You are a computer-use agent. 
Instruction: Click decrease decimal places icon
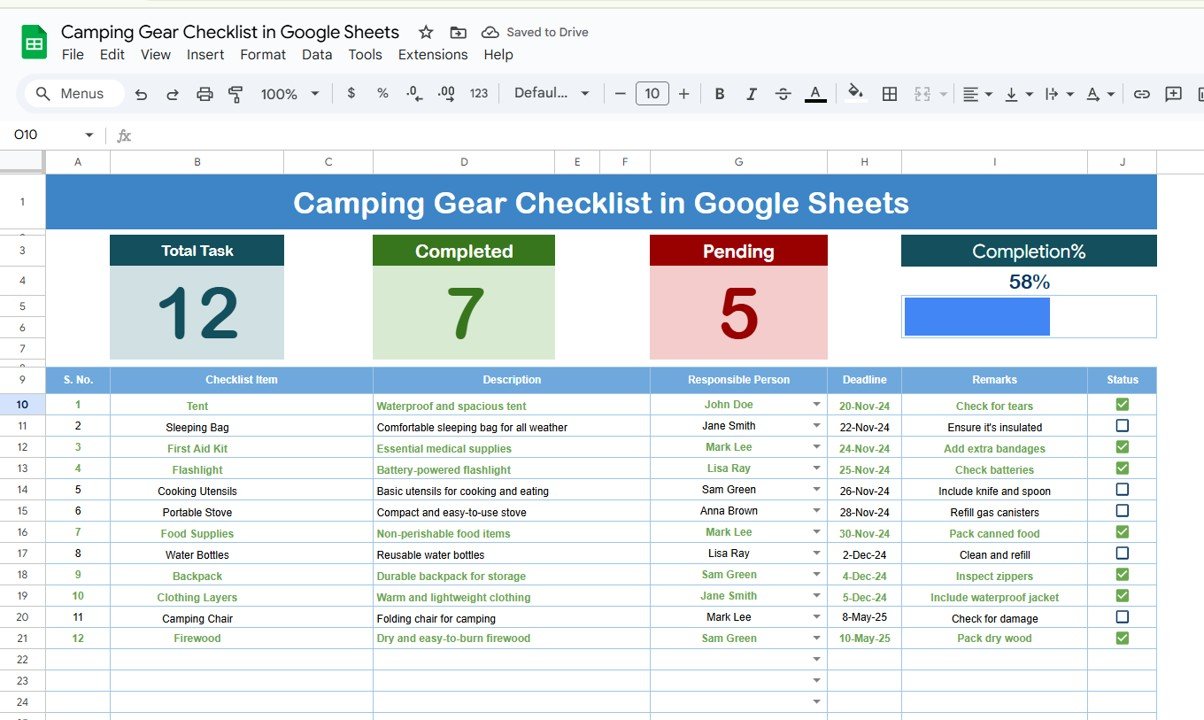414,93
